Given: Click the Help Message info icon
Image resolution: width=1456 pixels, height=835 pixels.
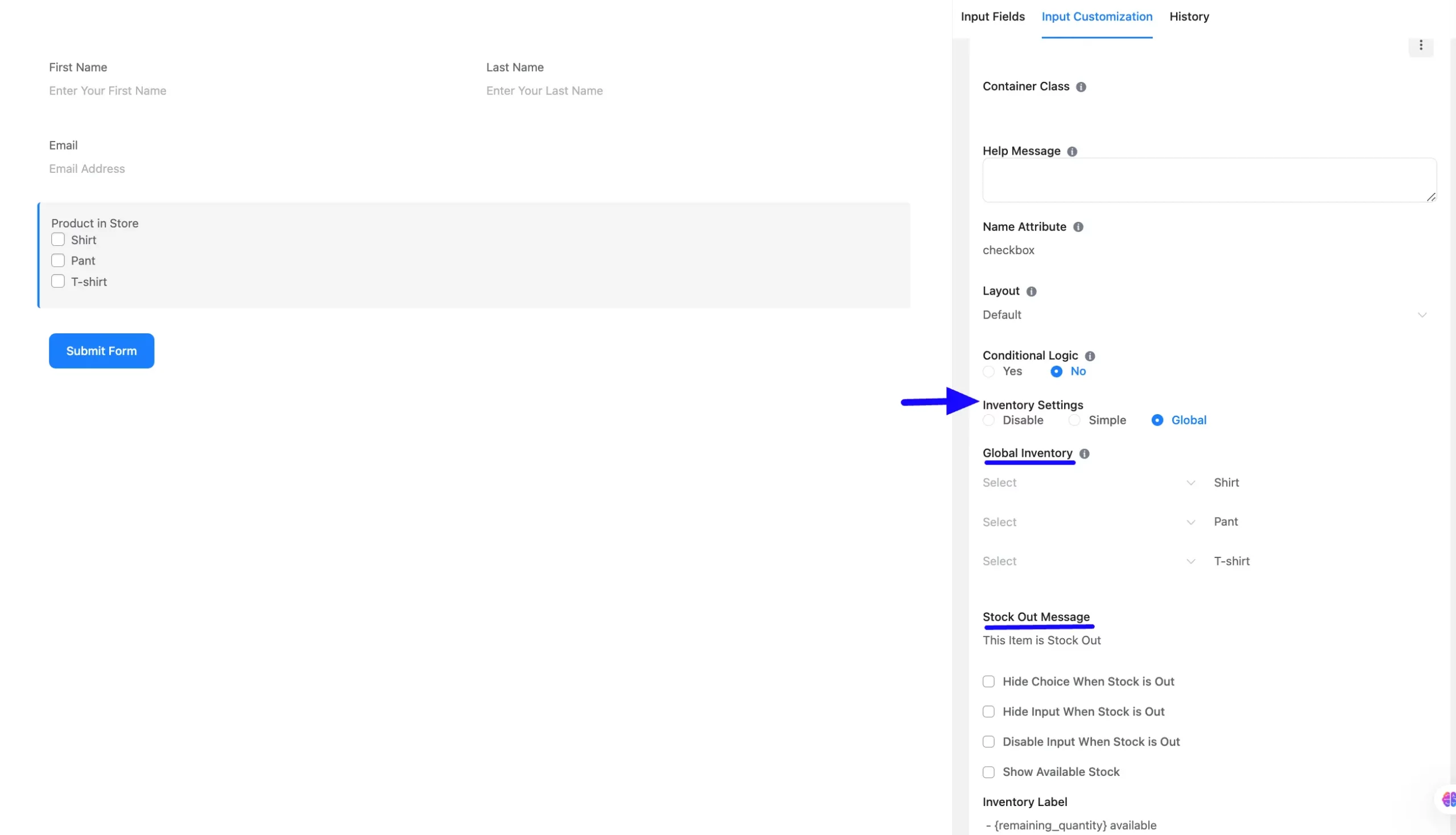Looking at the screenshot, I should [x=1072, y=151].
